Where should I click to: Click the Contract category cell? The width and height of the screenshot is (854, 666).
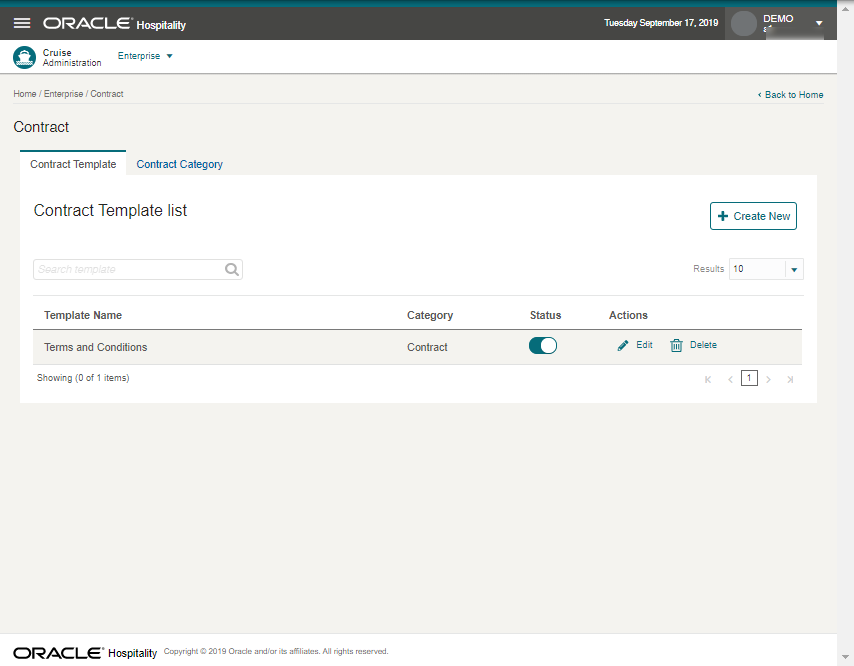click(427, 347)
